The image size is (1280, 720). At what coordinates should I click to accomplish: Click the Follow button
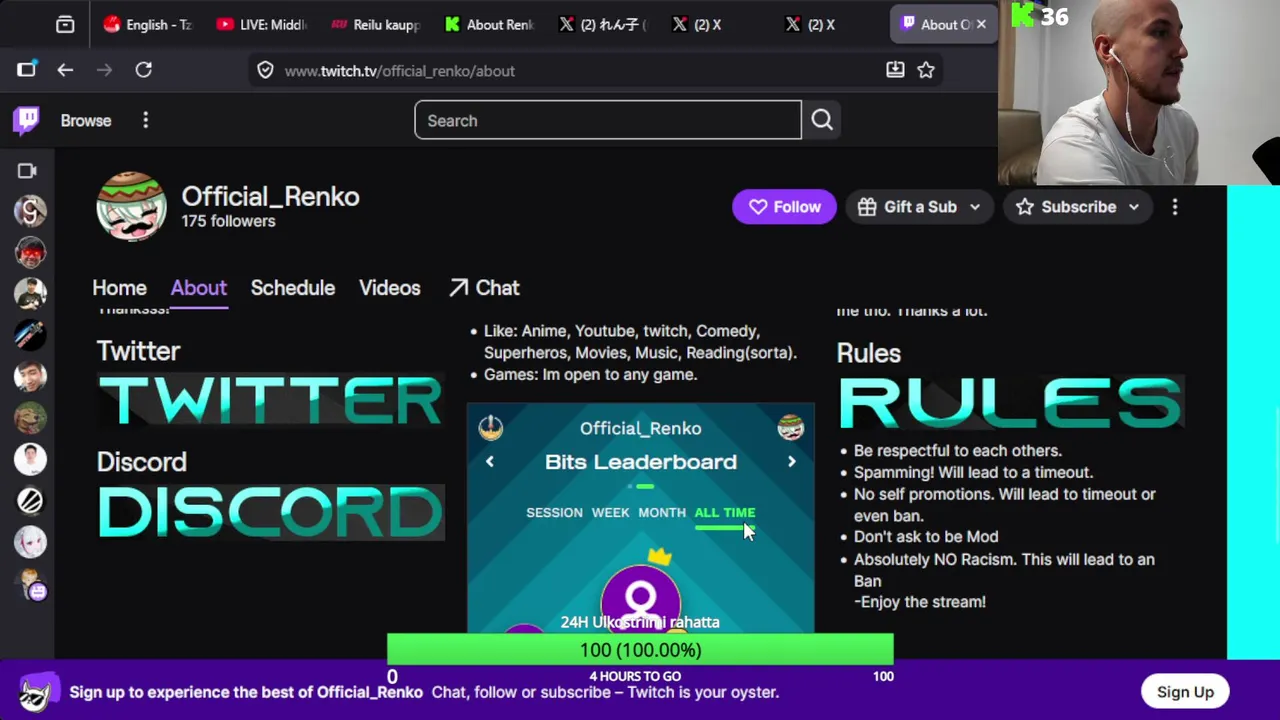pos(784,207)
